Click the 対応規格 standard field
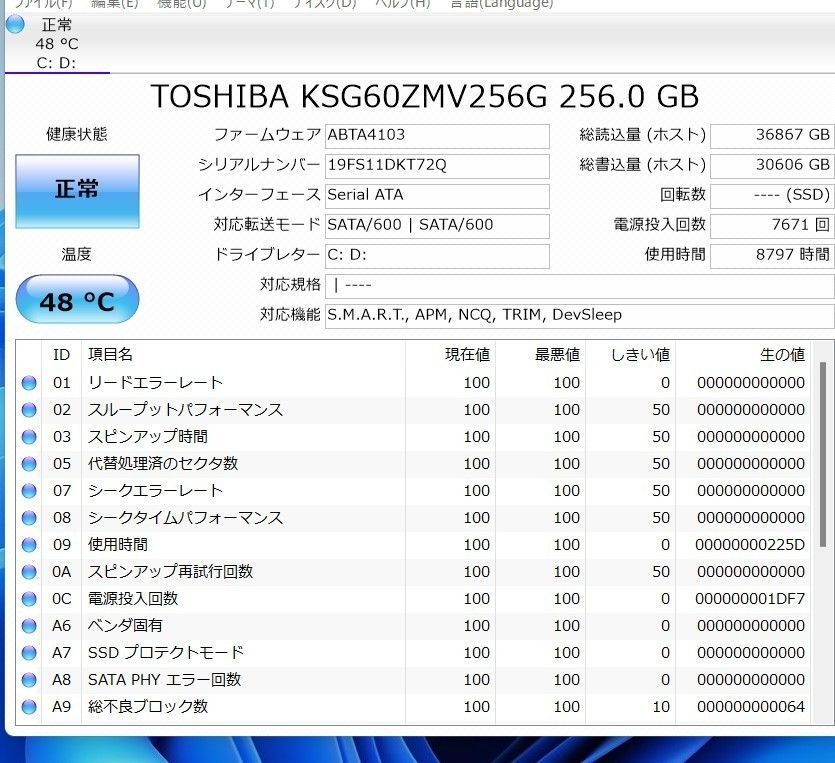 580,285
